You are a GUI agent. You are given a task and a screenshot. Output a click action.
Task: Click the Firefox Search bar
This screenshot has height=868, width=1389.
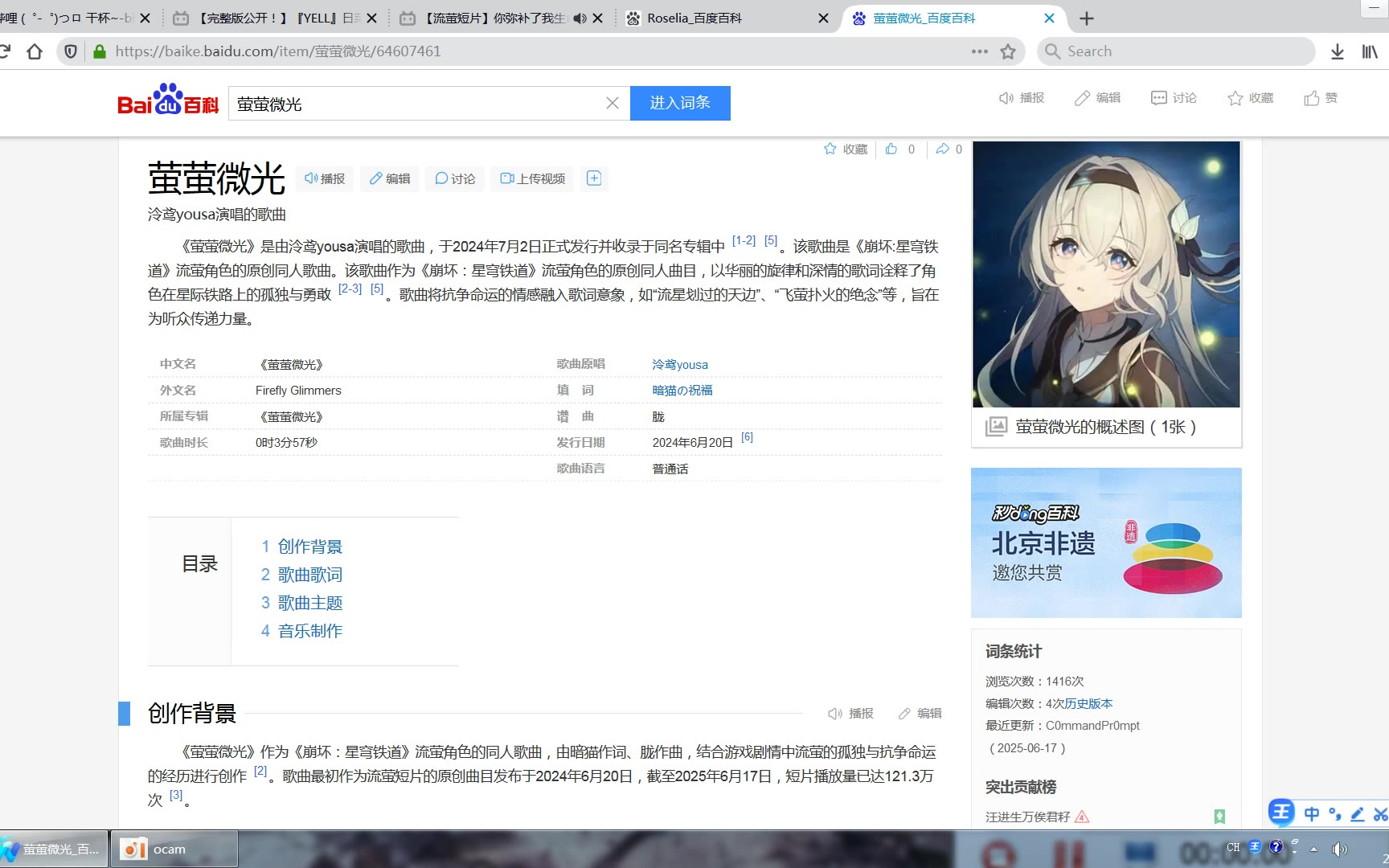[1177, 51]
